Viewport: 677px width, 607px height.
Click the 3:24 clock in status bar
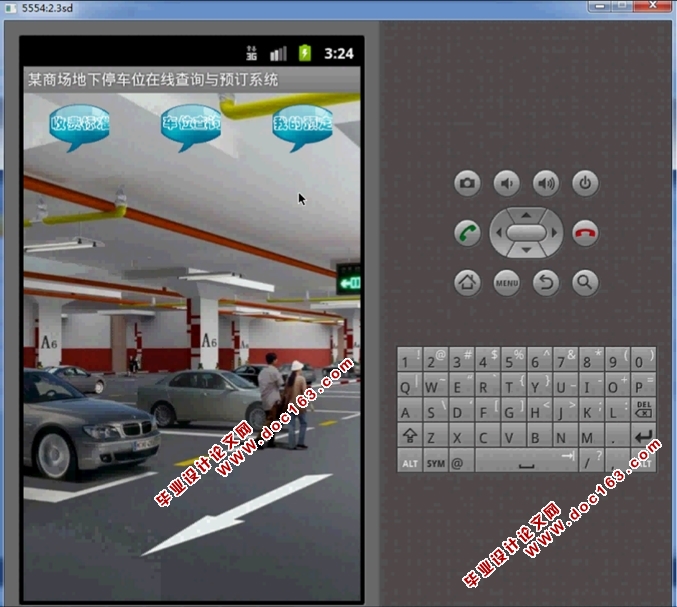click(x=339, y=54)
